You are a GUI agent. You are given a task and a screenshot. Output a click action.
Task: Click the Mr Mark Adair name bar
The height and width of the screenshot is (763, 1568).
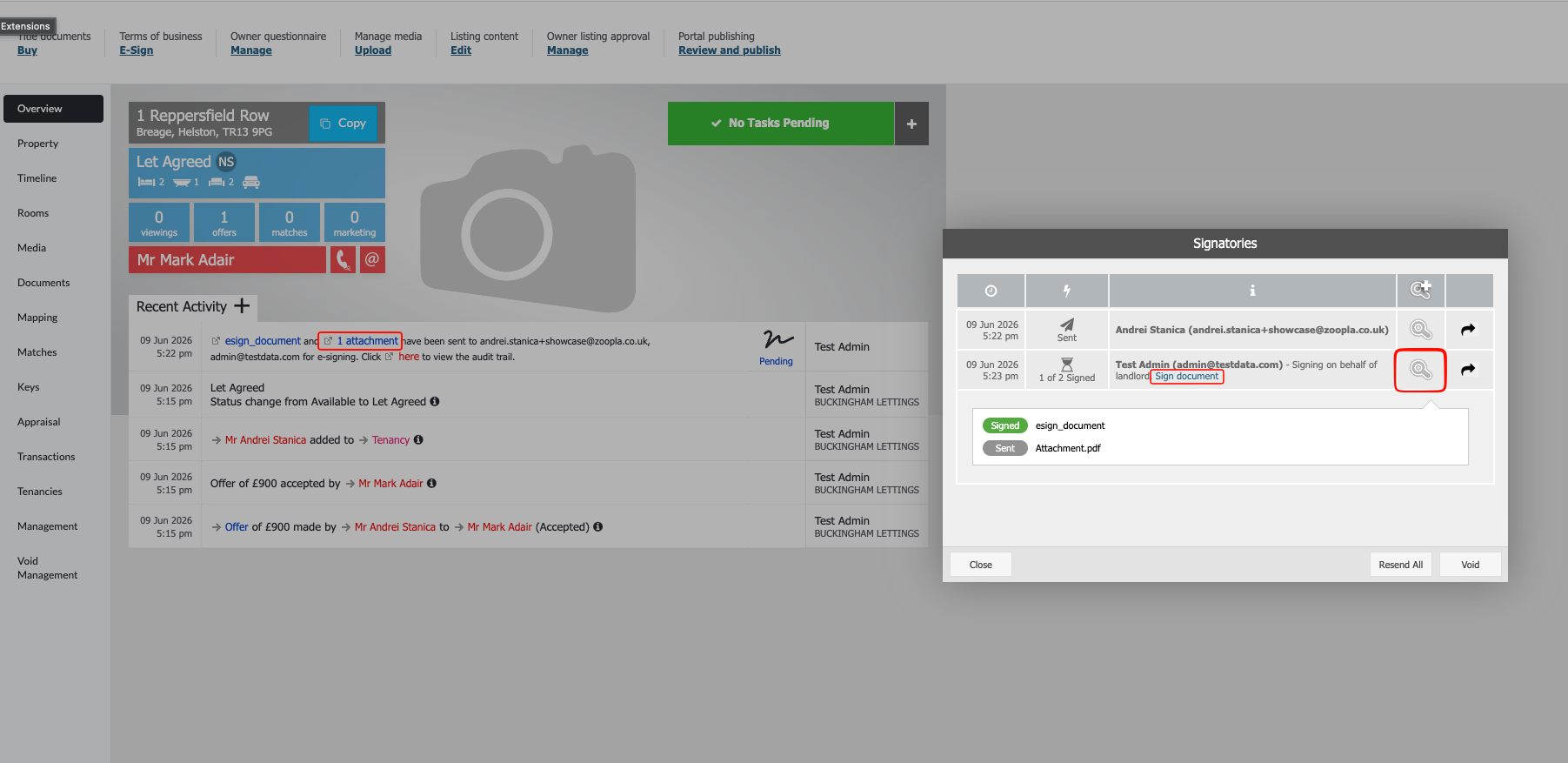227,259
